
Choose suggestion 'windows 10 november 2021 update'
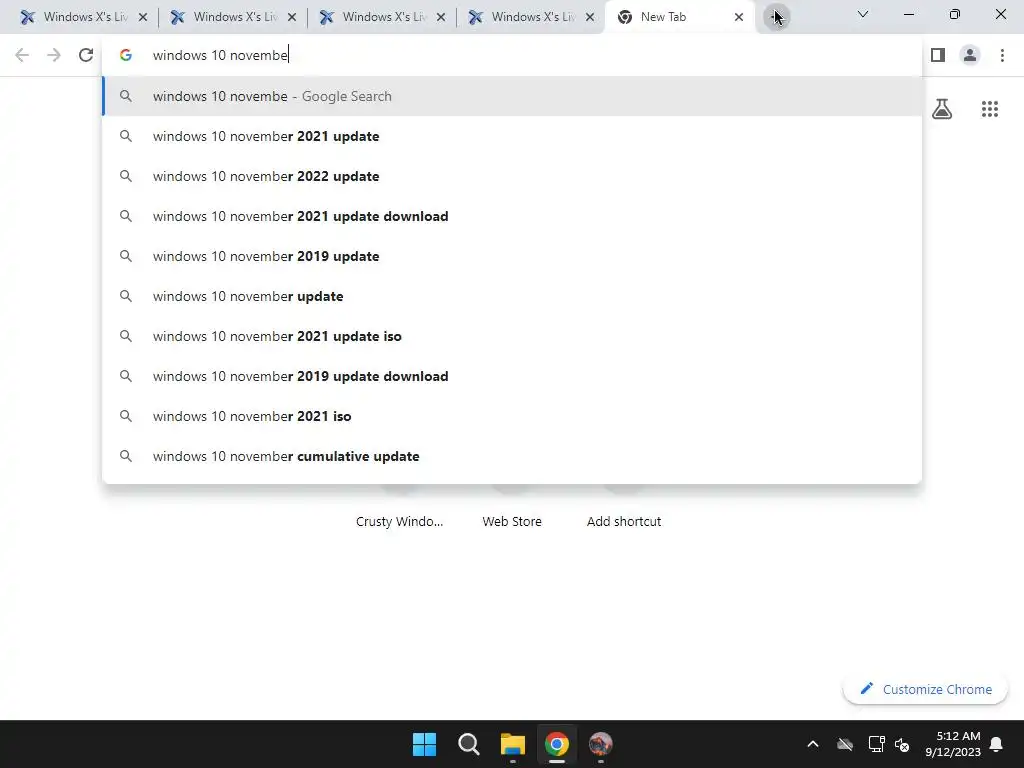point(512,136)
